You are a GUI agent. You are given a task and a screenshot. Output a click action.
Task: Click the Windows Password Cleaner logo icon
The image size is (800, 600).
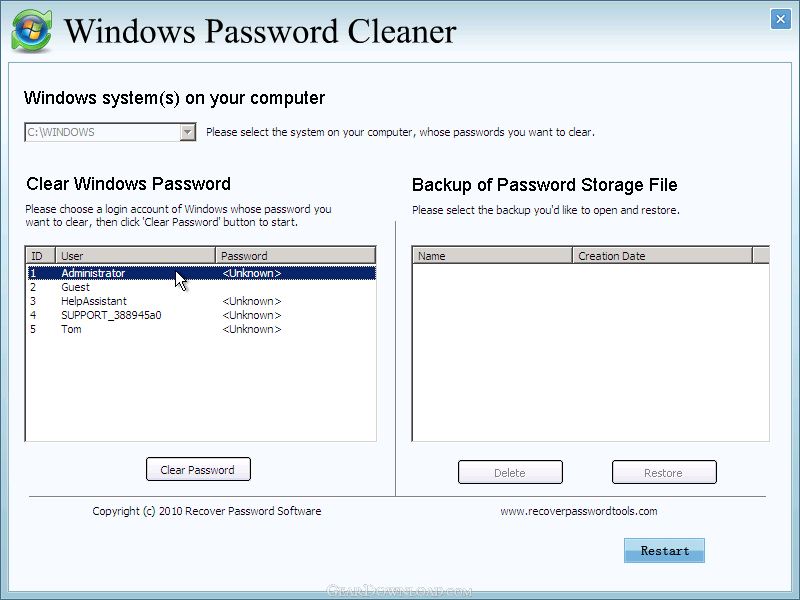coord(32,31)
